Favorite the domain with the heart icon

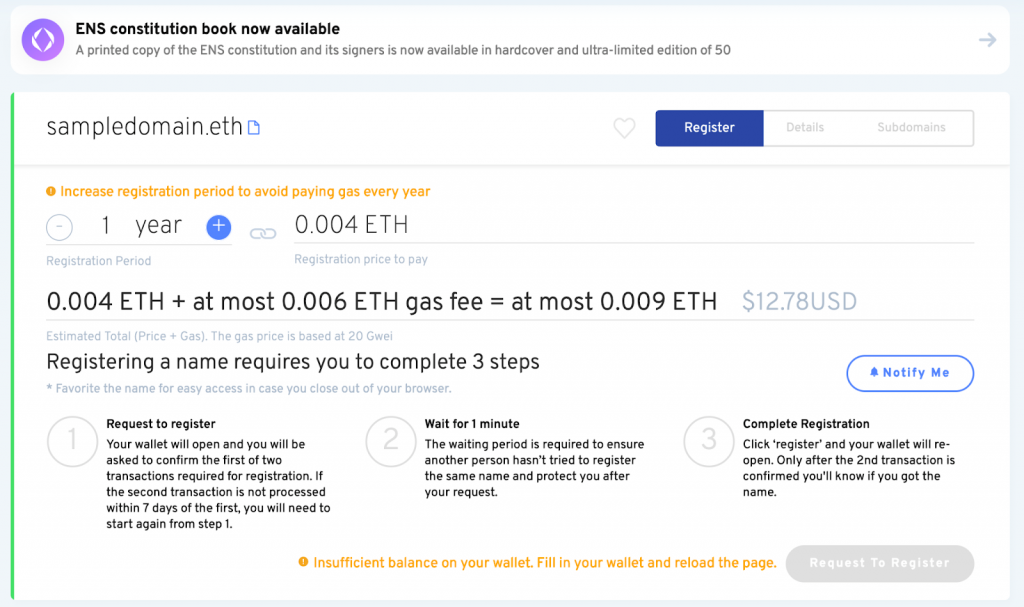pos(624,128)
